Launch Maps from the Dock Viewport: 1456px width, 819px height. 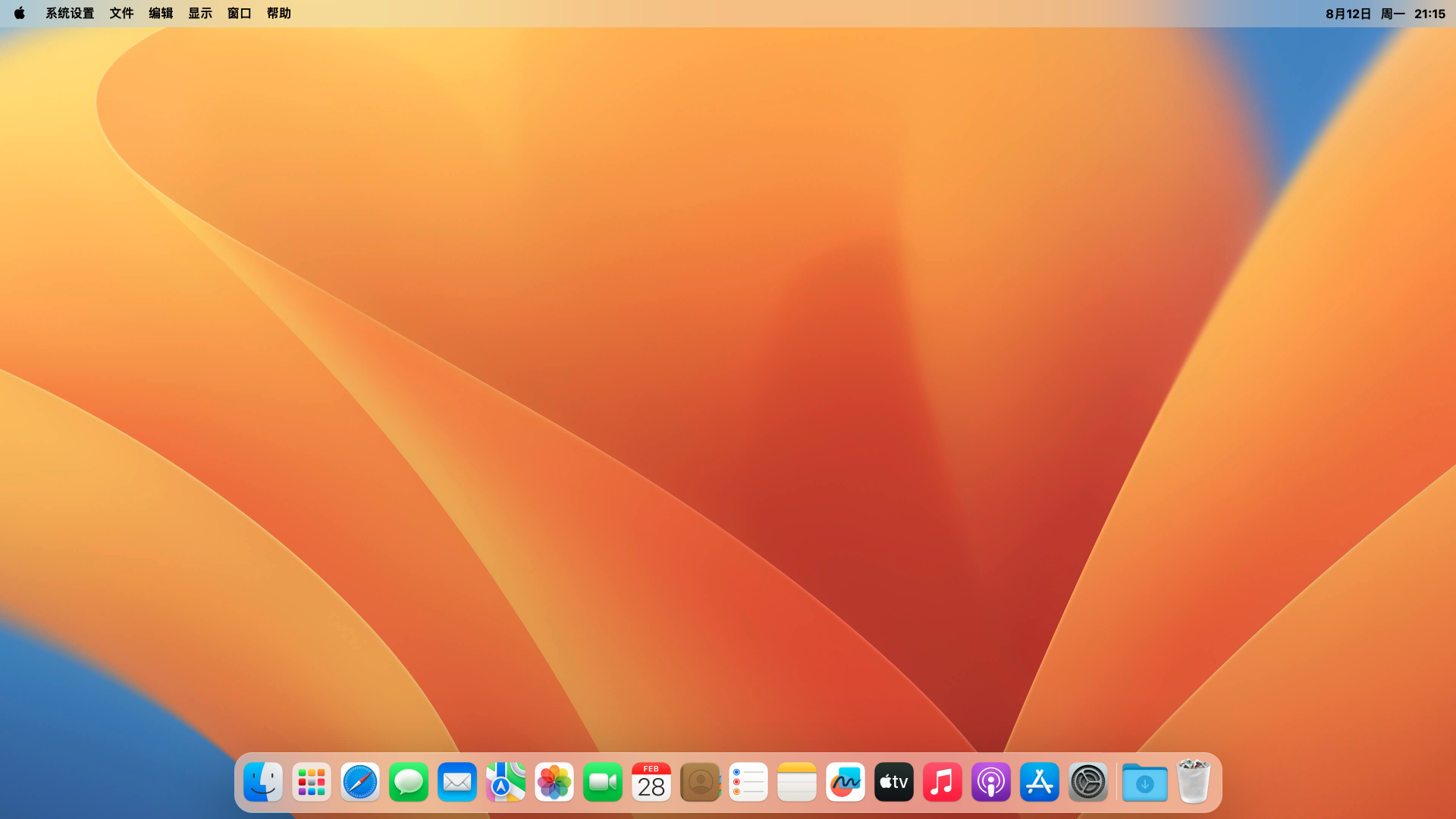[x=506, y=782]
